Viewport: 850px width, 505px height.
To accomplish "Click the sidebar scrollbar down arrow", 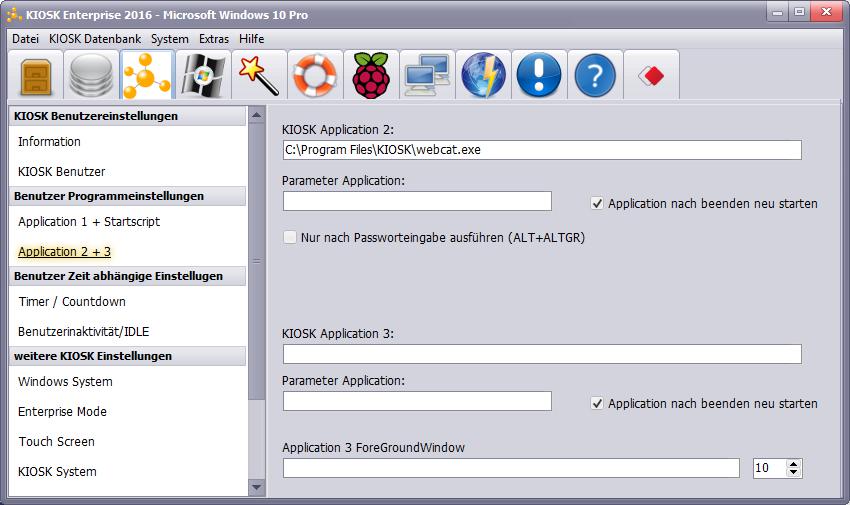I will (x=256, y=487).
